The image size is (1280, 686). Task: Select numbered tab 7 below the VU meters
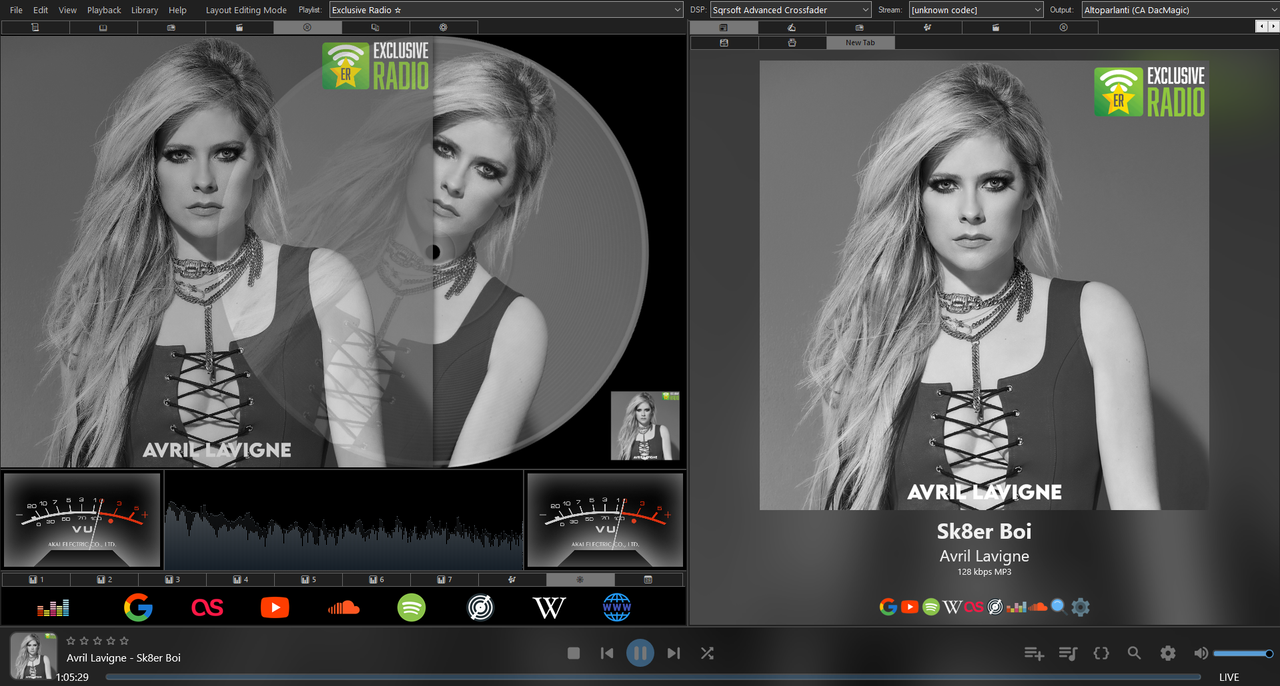click(x=444, y=580)
